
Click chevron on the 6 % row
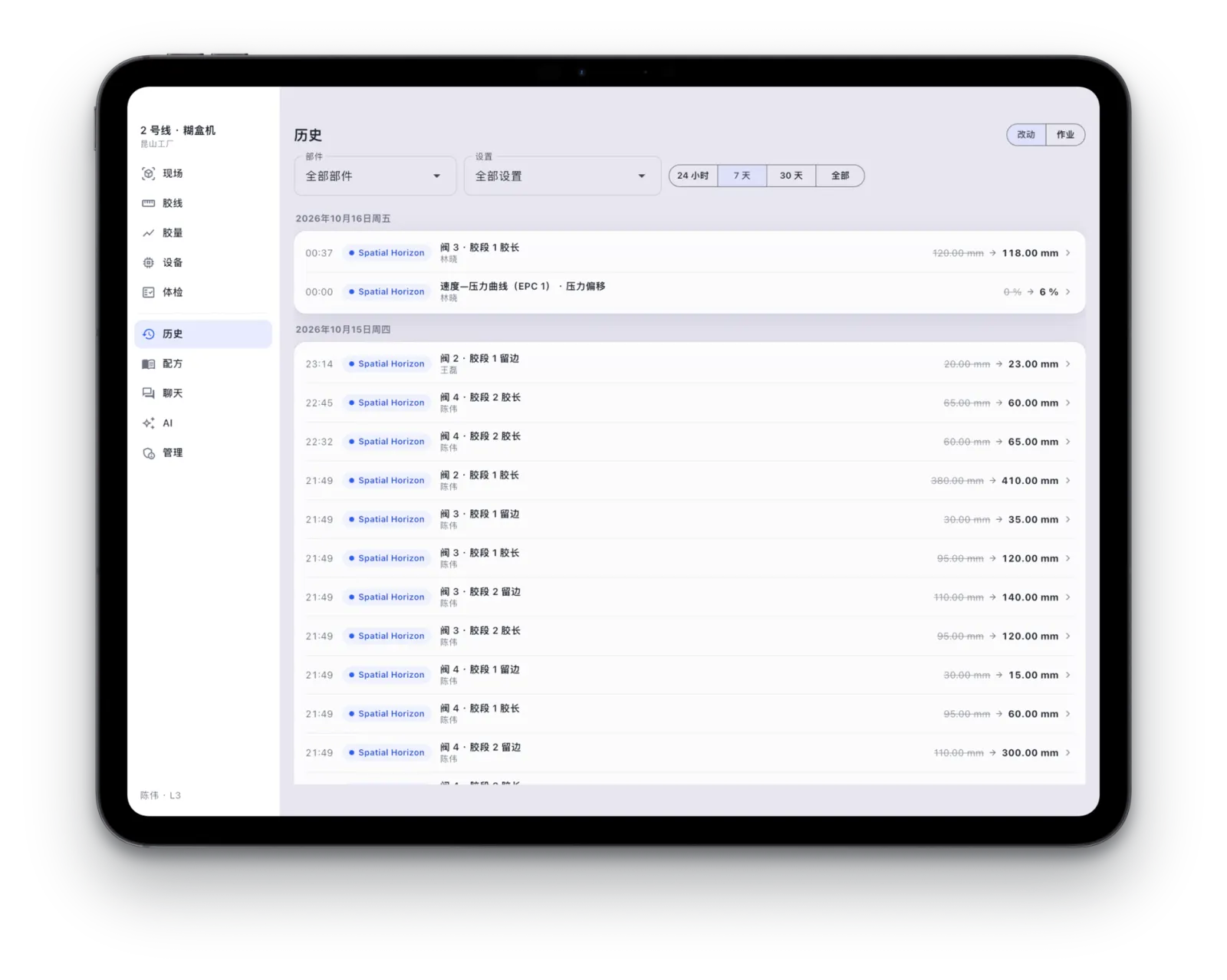click(1067, 292)
